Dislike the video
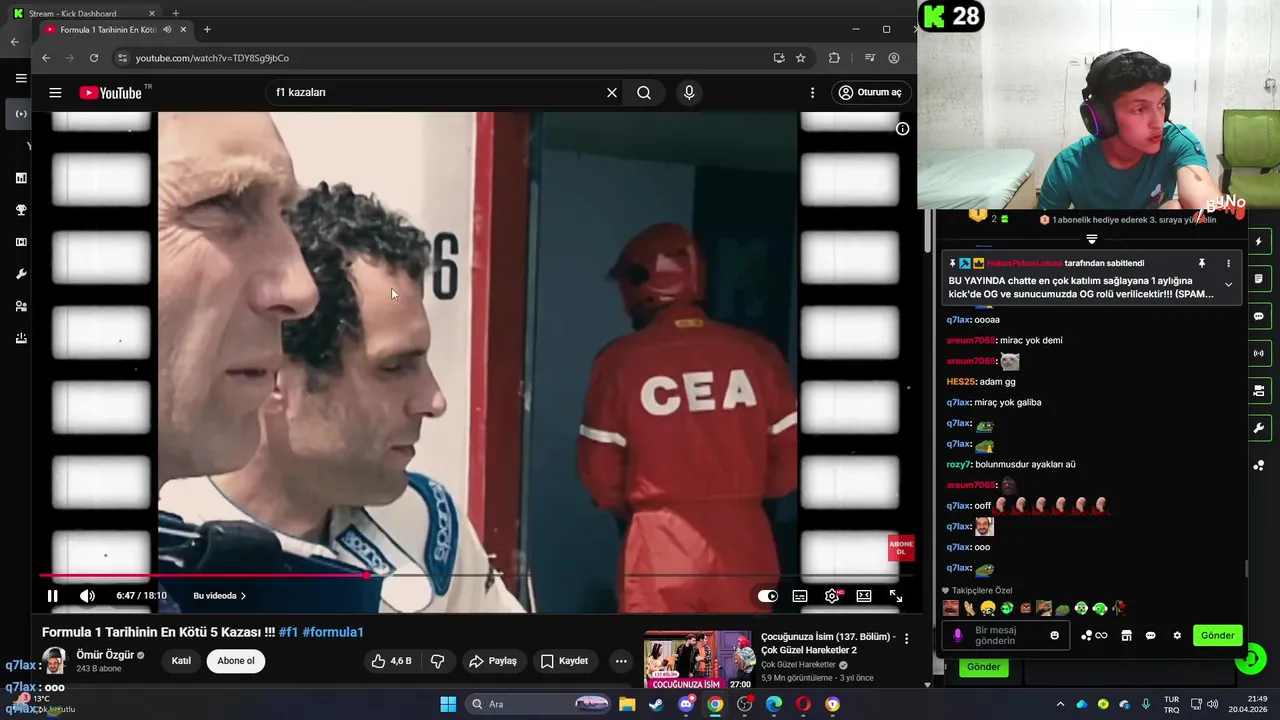Viewport: 1280px width, 720px height. (437, 661)
